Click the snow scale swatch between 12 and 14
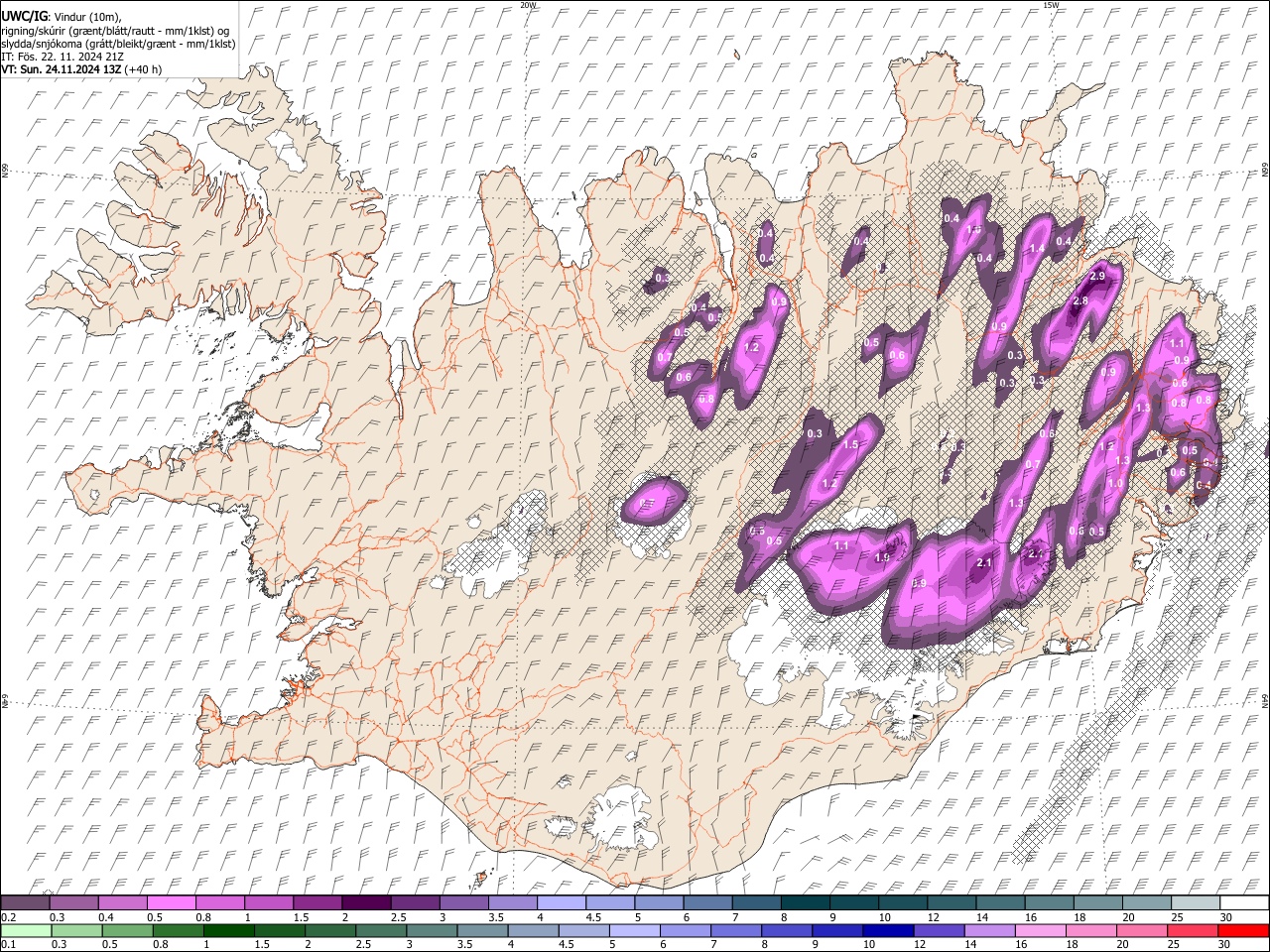The width and height of the screenshot is (1270, 952). [x=950, y=903]
